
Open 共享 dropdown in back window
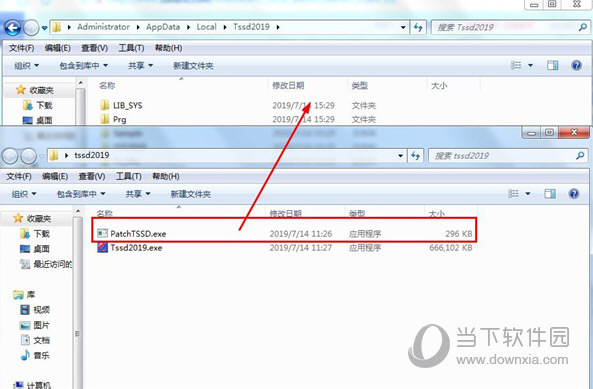140,65
